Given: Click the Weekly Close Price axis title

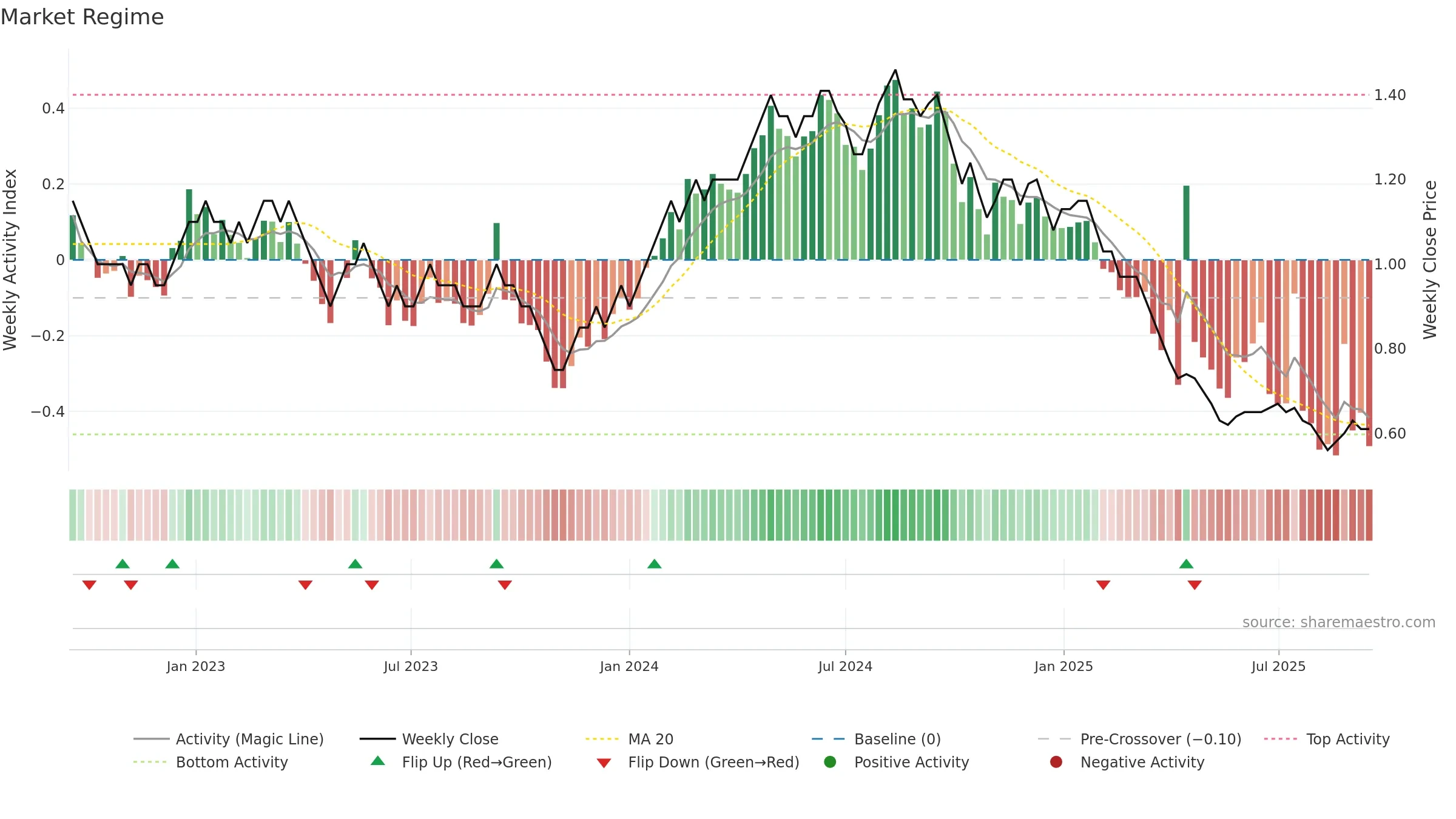Looking at the screenshot, I should 1430,260.
